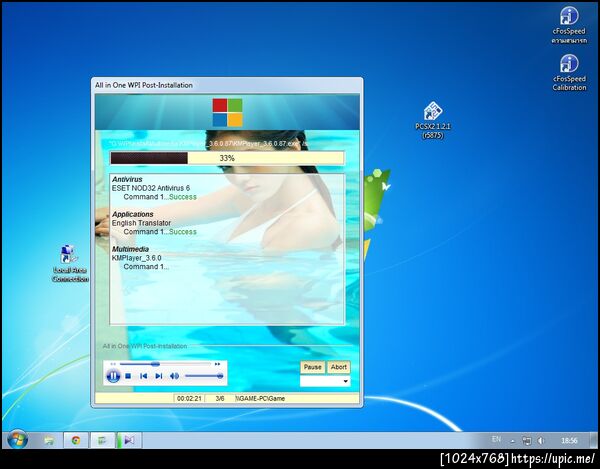Skip to the next track
The width and height of the screenshot is (600, 469).
tap(159, 376)
